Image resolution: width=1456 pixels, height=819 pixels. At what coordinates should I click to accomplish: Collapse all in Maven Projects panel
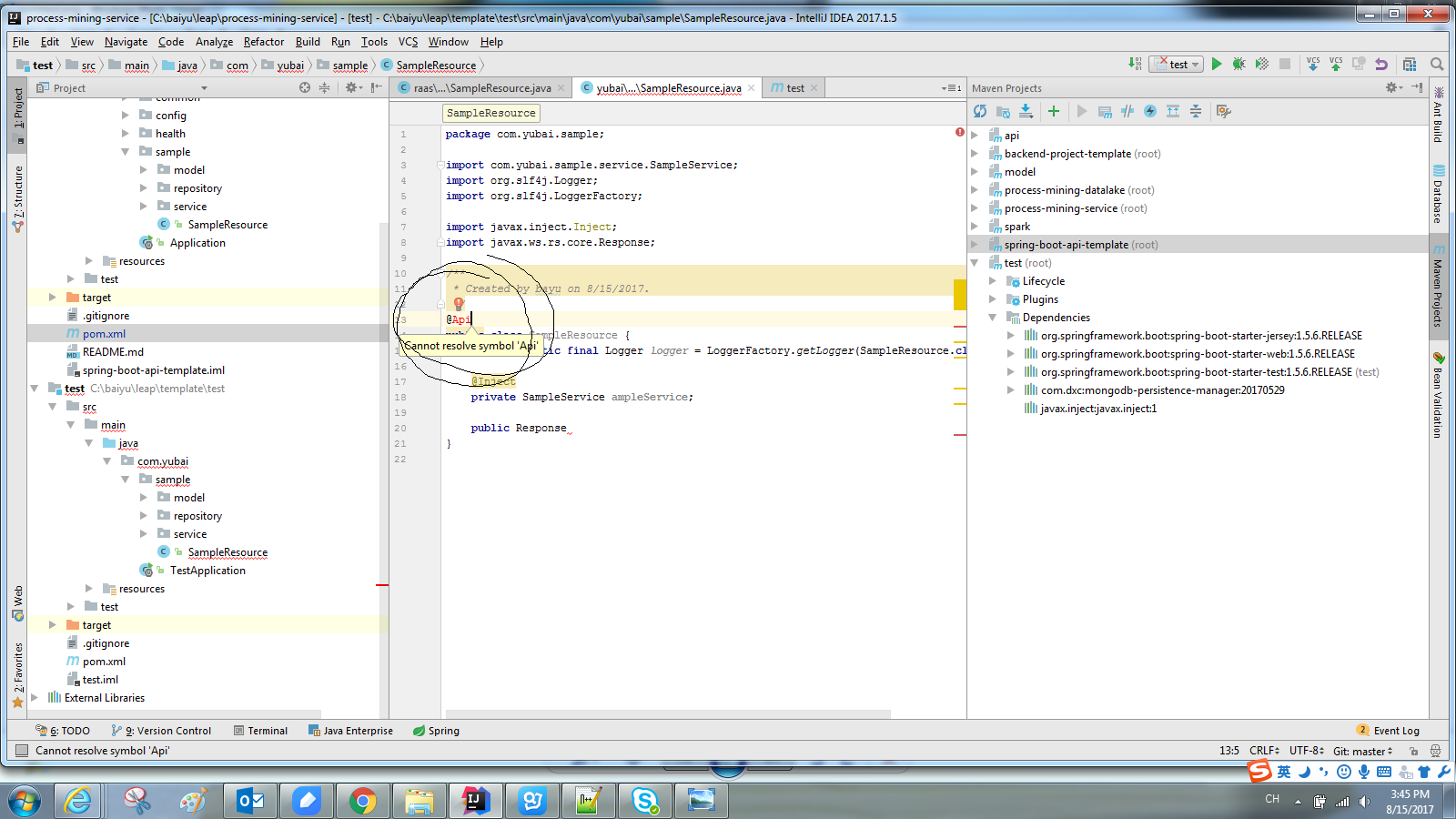click(x=1196, y=111)
